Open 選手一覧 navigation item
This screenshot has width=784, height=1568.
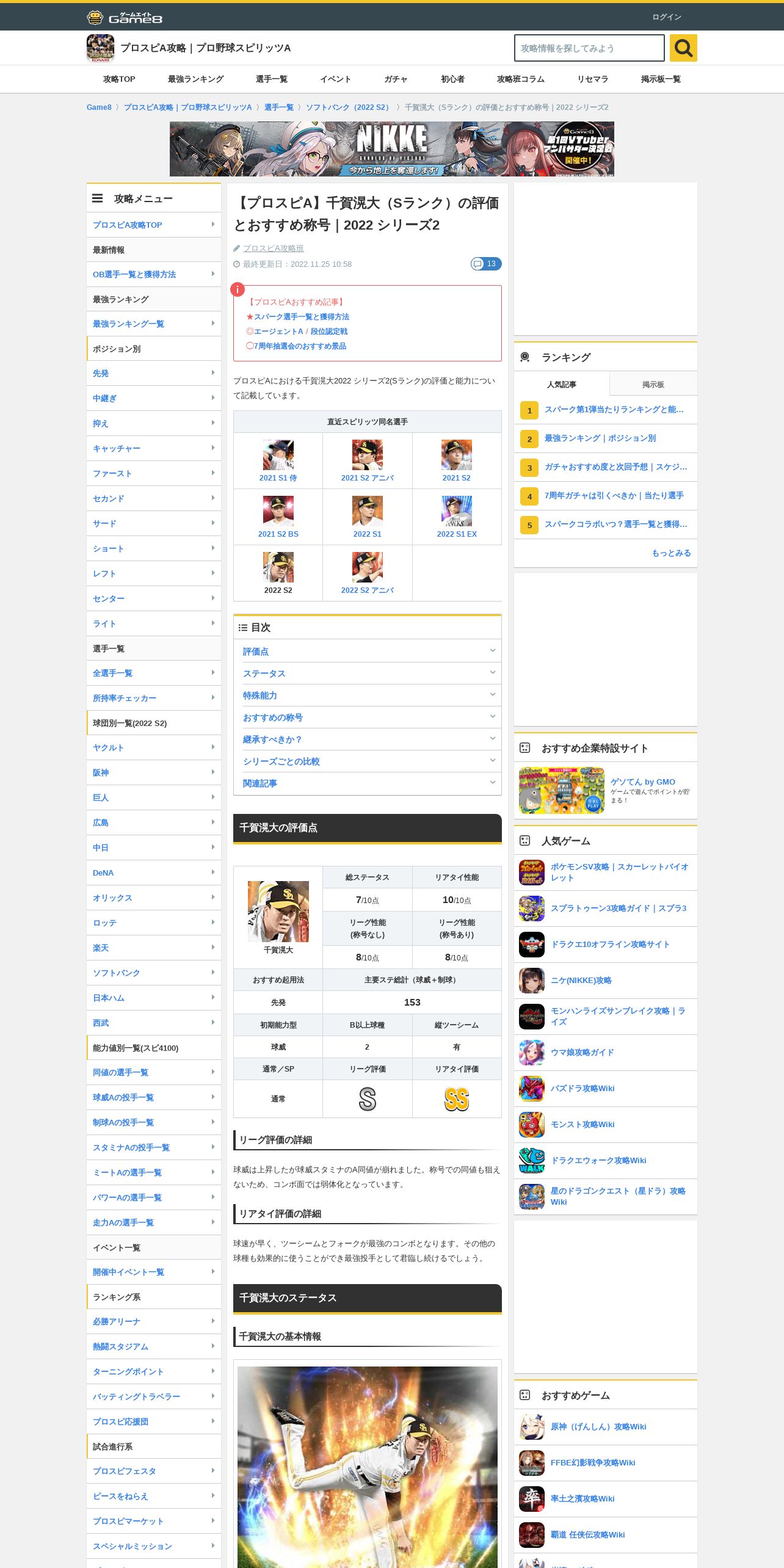[272, 79]
